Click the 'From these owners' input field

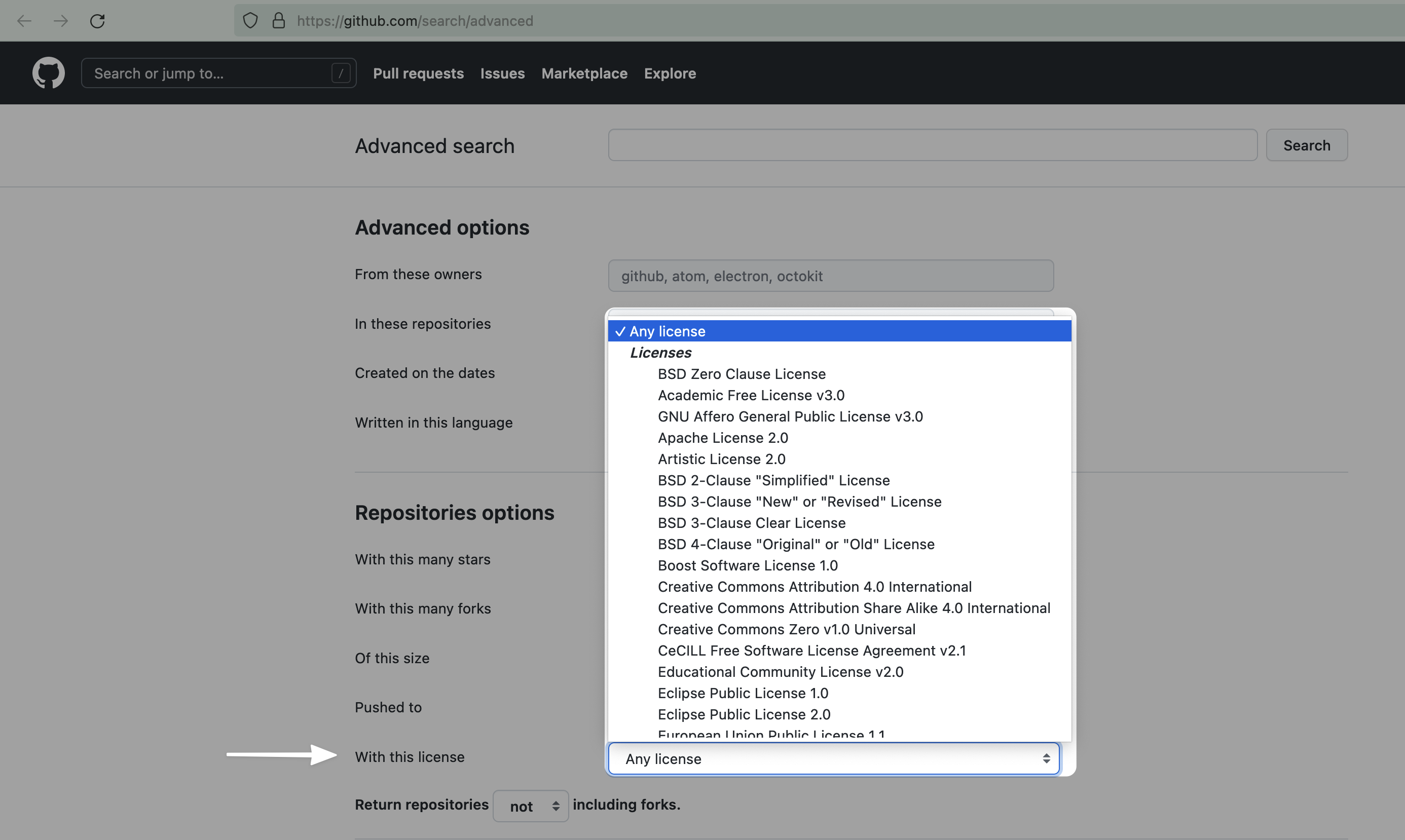click(830, 276)
